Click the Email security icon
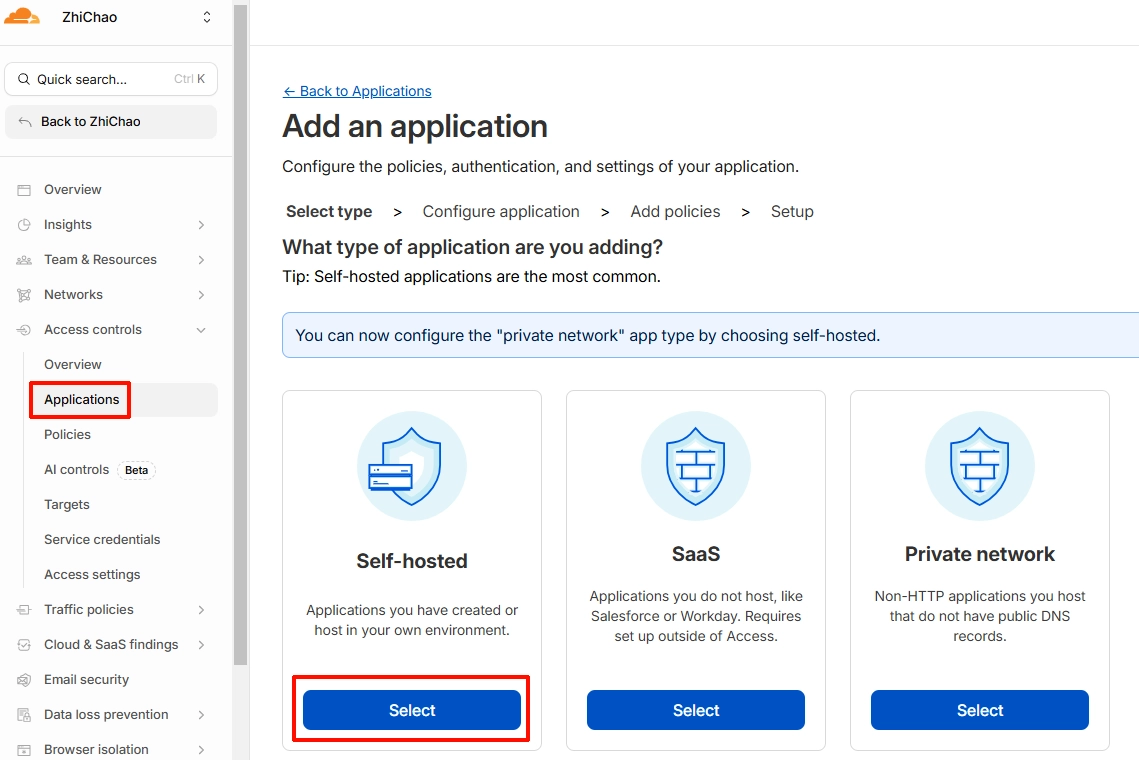Screen dimensions: 1139x760 [x=24, y=680]
